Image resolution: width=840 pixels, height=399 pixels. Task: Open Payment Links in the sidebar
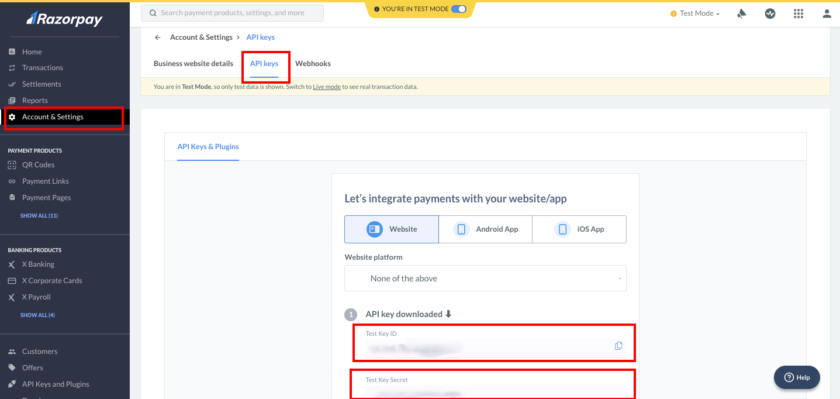click(46, 182)
